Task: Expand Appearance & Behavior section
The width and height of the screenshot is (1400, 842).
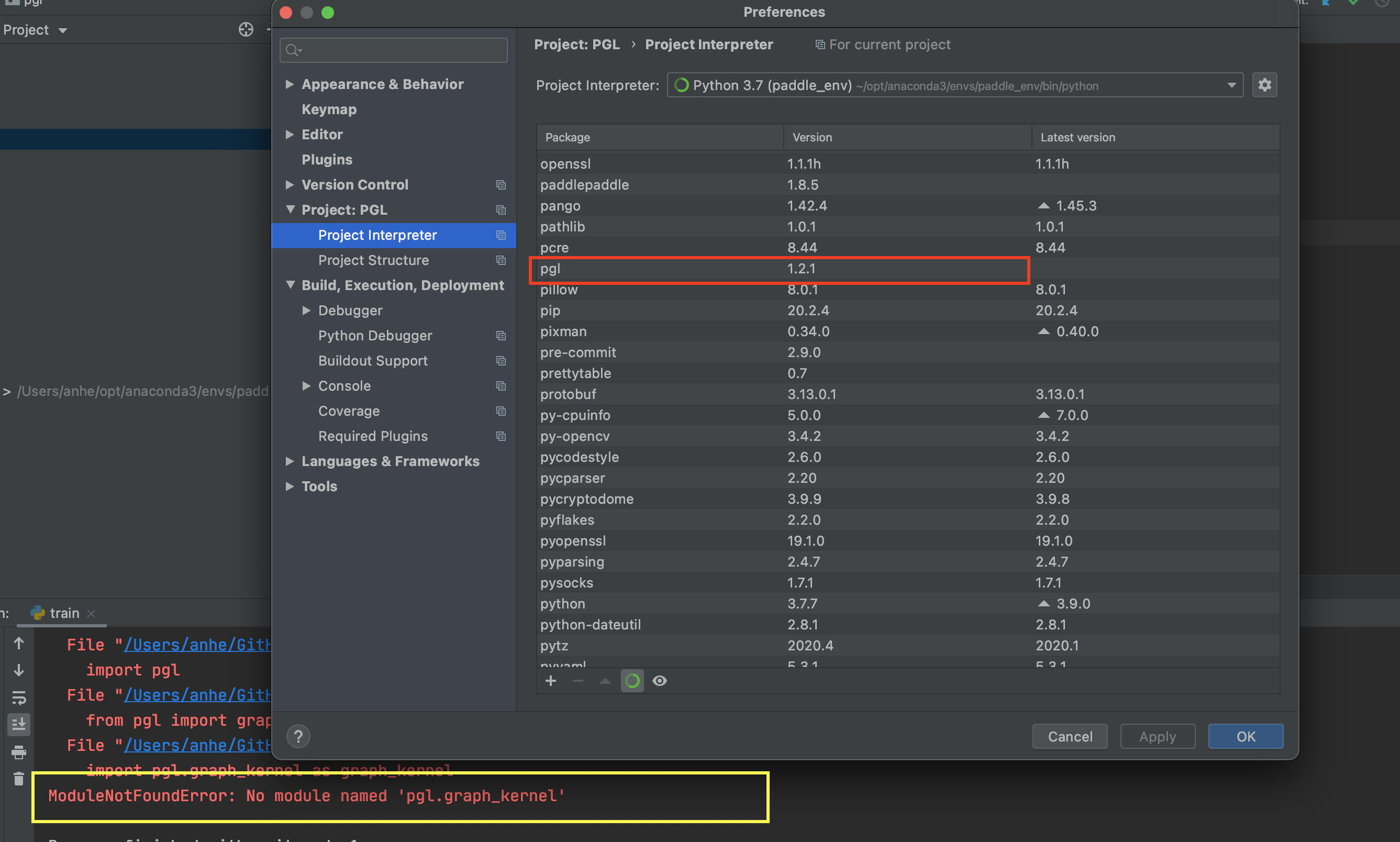Action: click(290, 84)
